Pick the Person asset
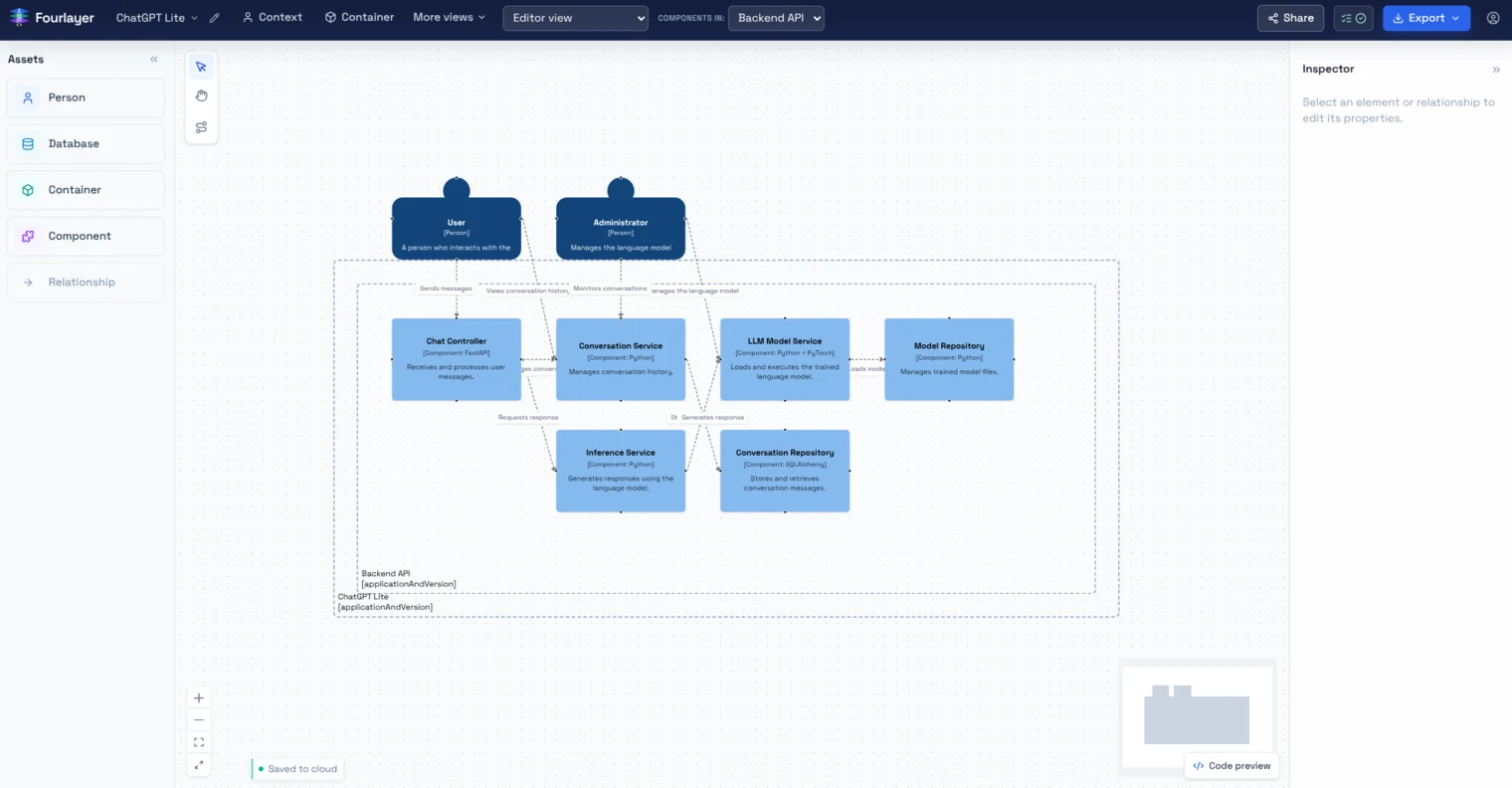 click(86, 98)
